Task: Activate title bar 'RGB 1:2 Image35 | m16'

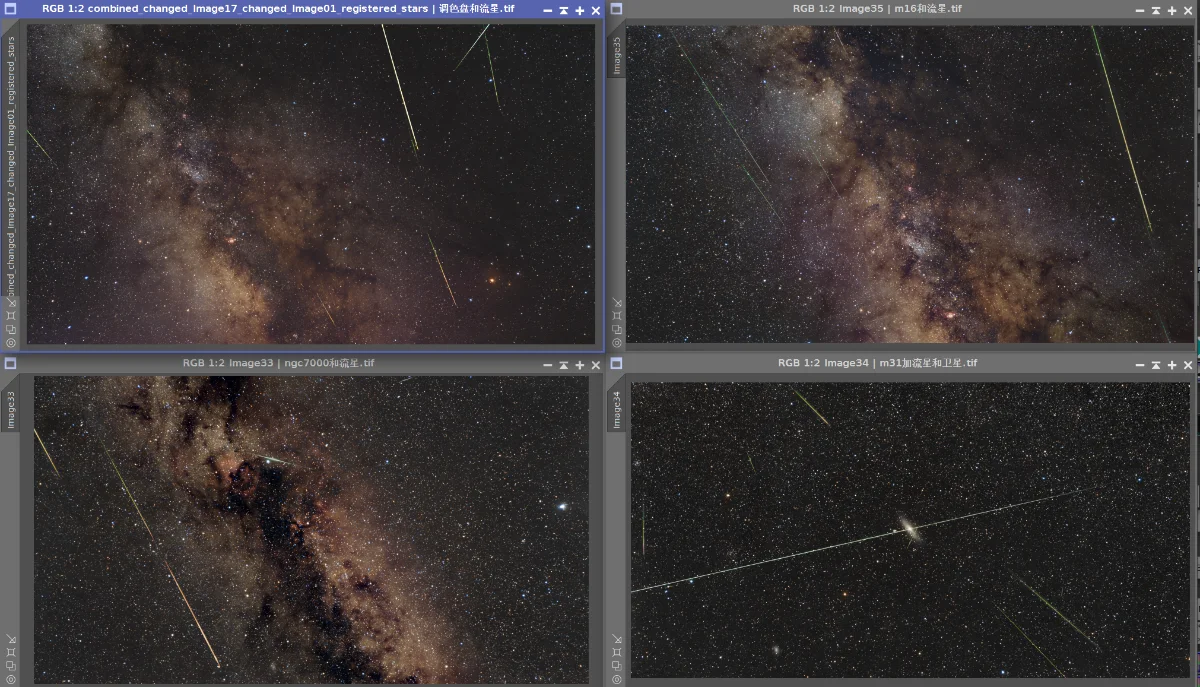Action: [x=878, y=9]
